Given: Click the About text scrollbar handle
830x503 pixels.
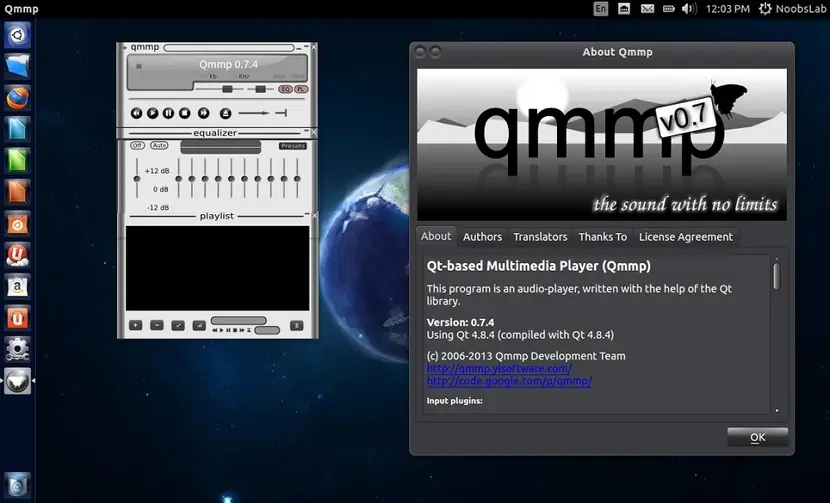Looking at the screenshot, I should pos(777,276).
